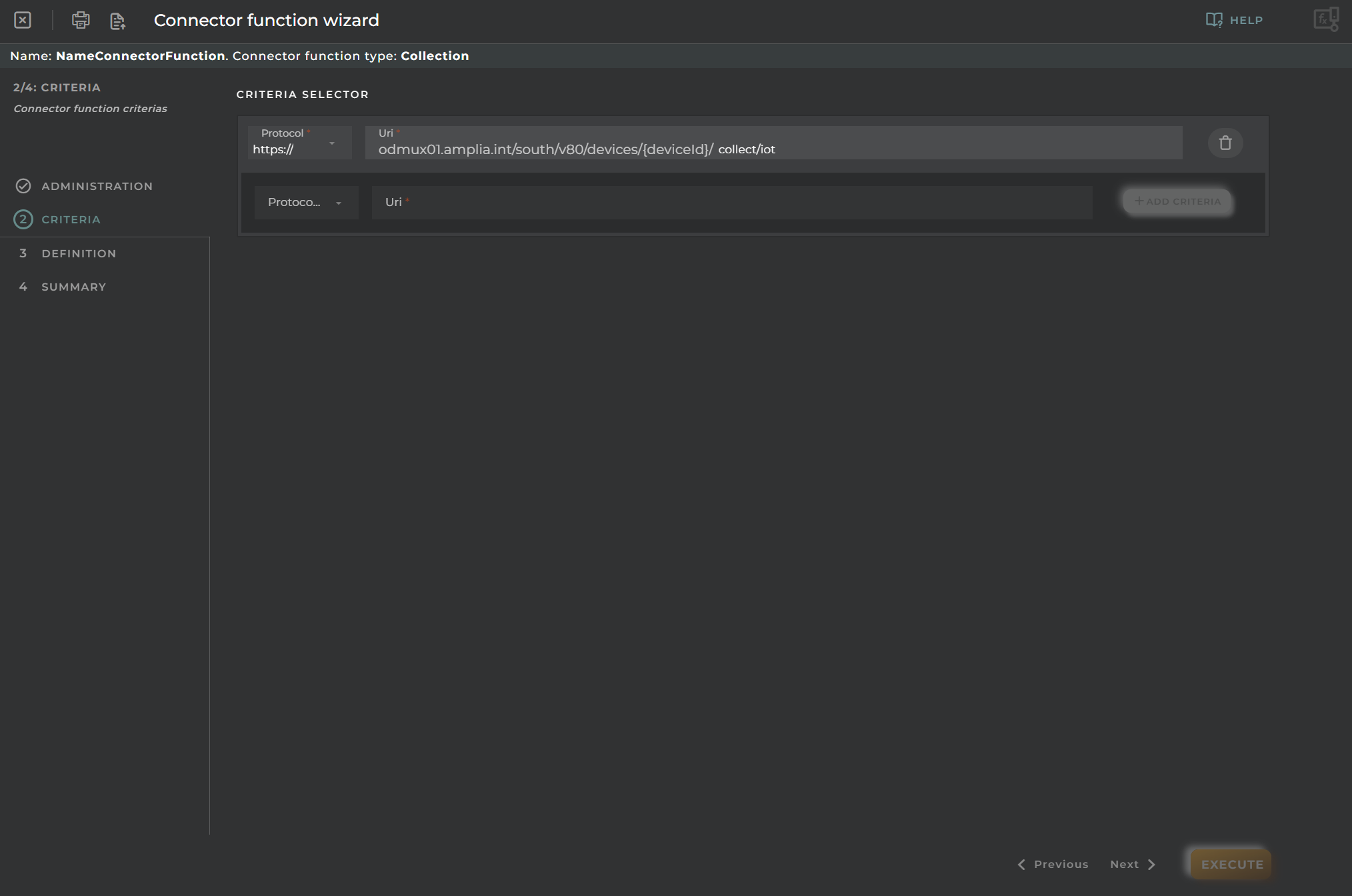Screen dimensions: 1352x896
Task: Click the Add Criteria button
Action: point(1177,201)
